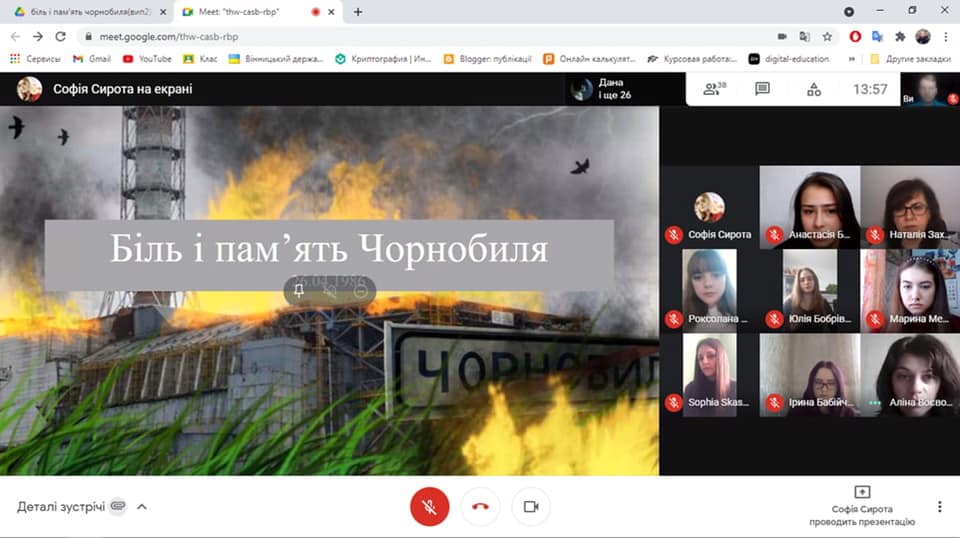This screenshot has width=960, height=538.
Task: Click the meeting clock 13:57
Action: click(870, 89)
